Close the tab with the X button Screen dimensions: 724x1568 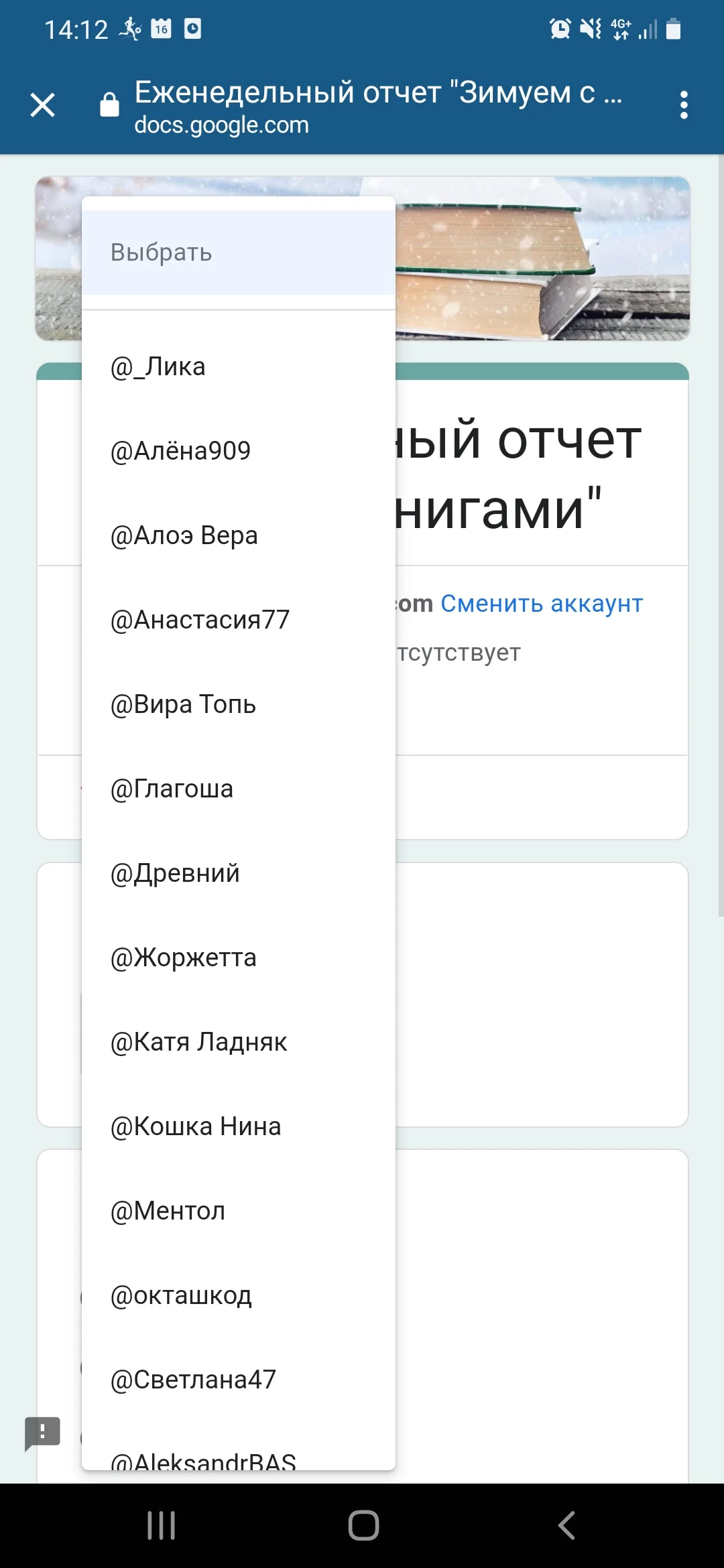42,105
